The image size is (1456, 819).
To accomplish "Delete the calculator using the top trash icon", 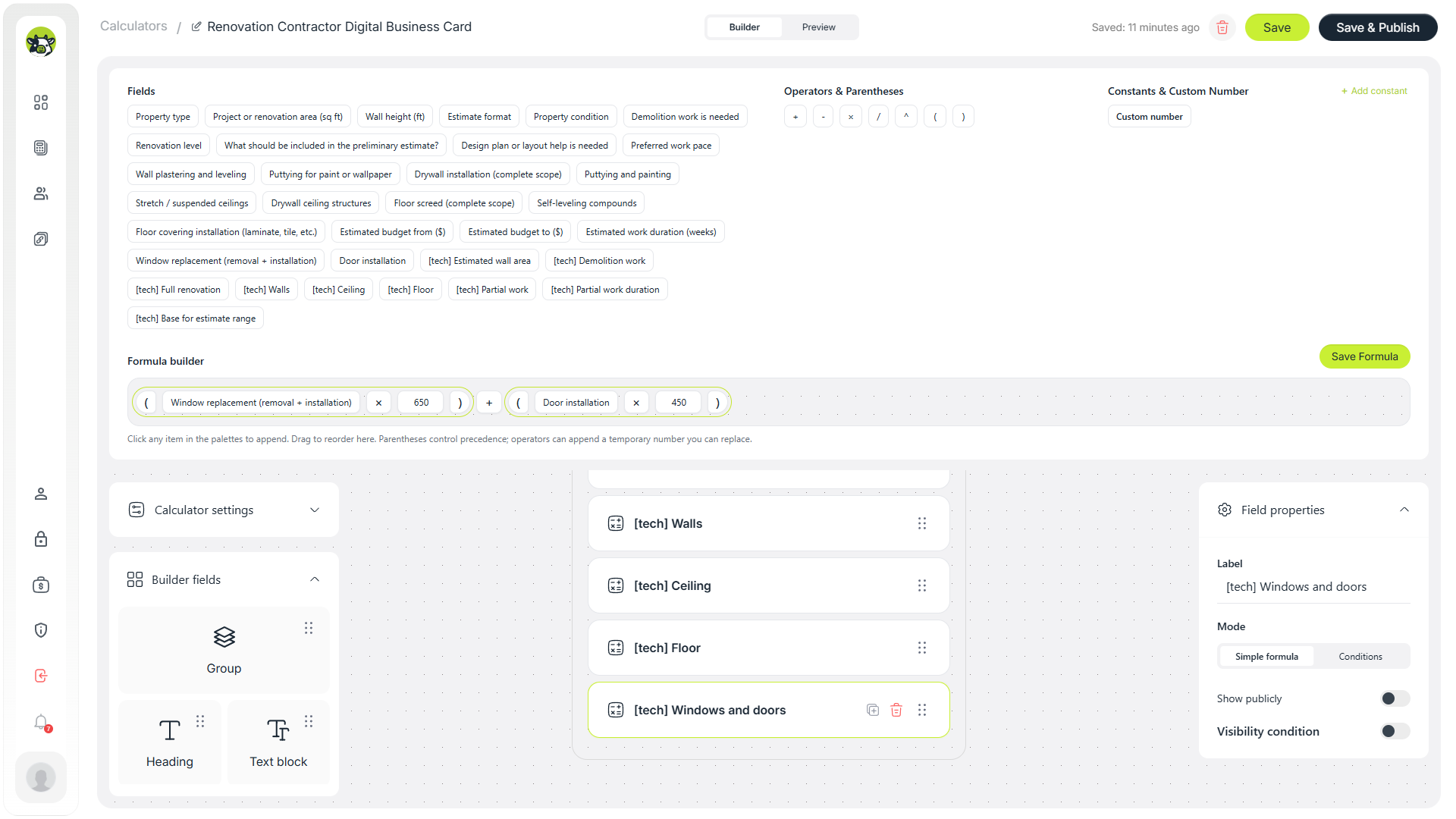I will pos(1222,27).
